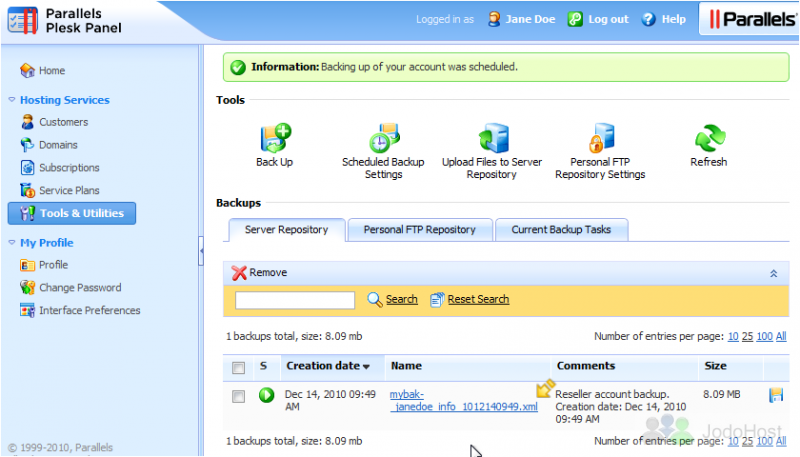Click the Name column header
This screenshot has height=457, width=800.
point(406,366)
